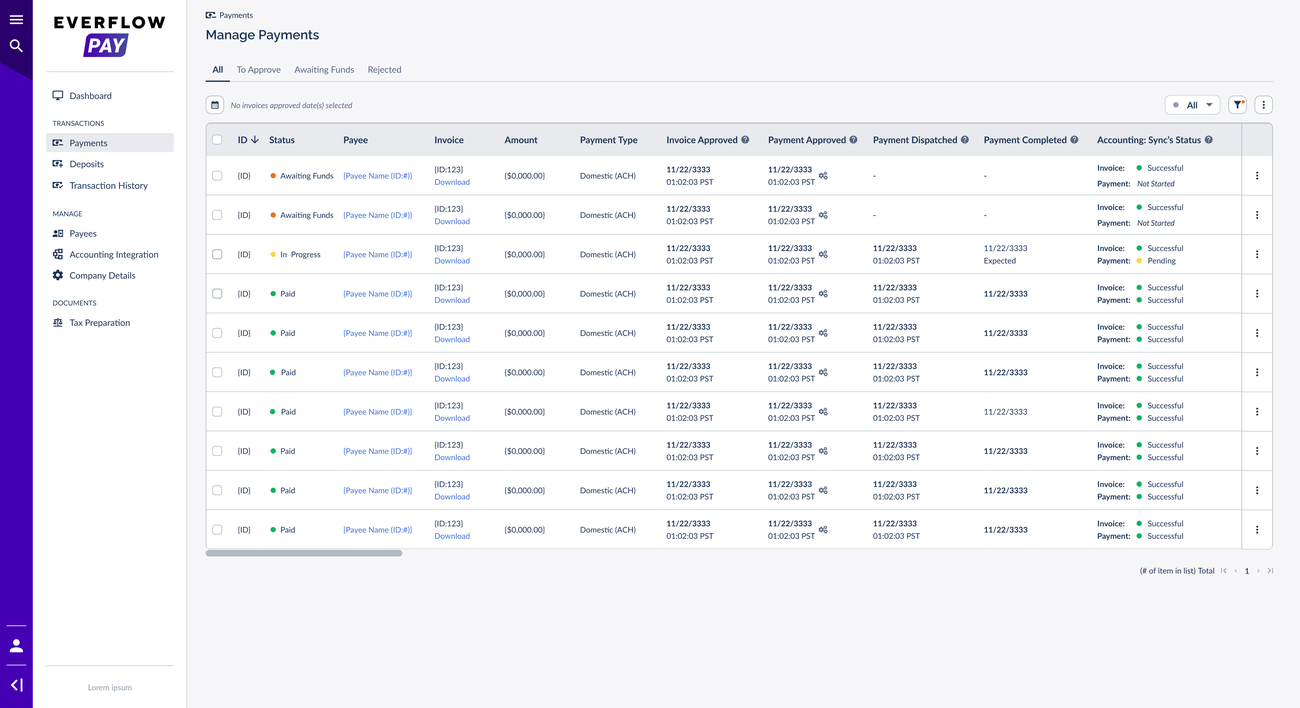Screen dimensions: 1300x708
Task: Click the ID column sort arrow
Action: tap(255, 140)
